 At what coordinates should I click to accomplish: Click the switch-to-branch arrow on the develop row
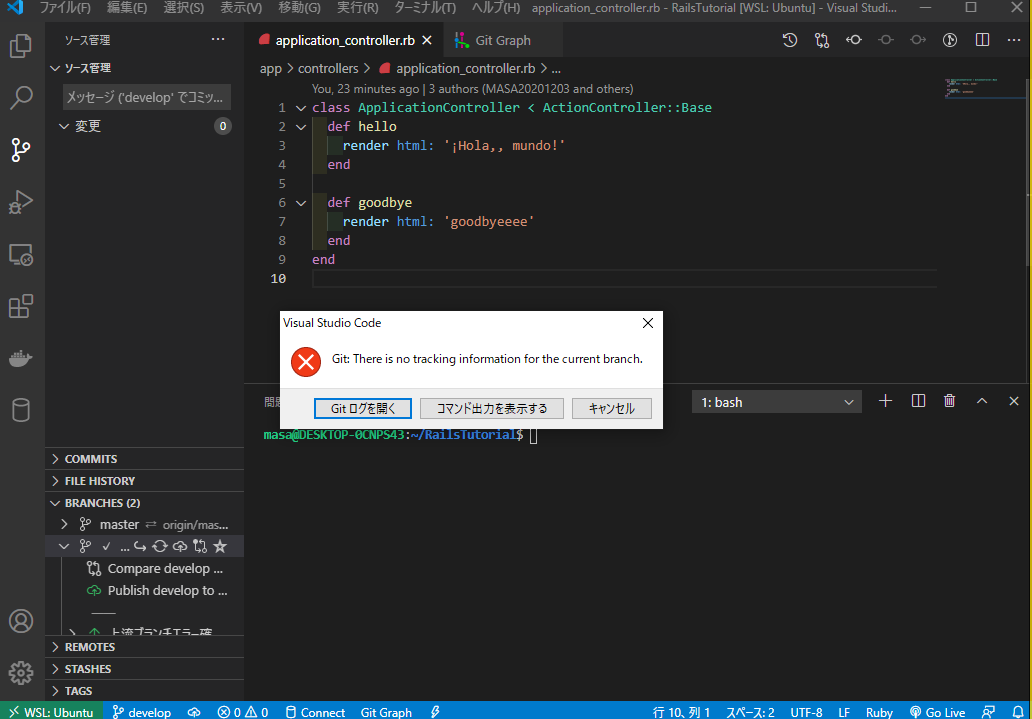coord(140,546)
